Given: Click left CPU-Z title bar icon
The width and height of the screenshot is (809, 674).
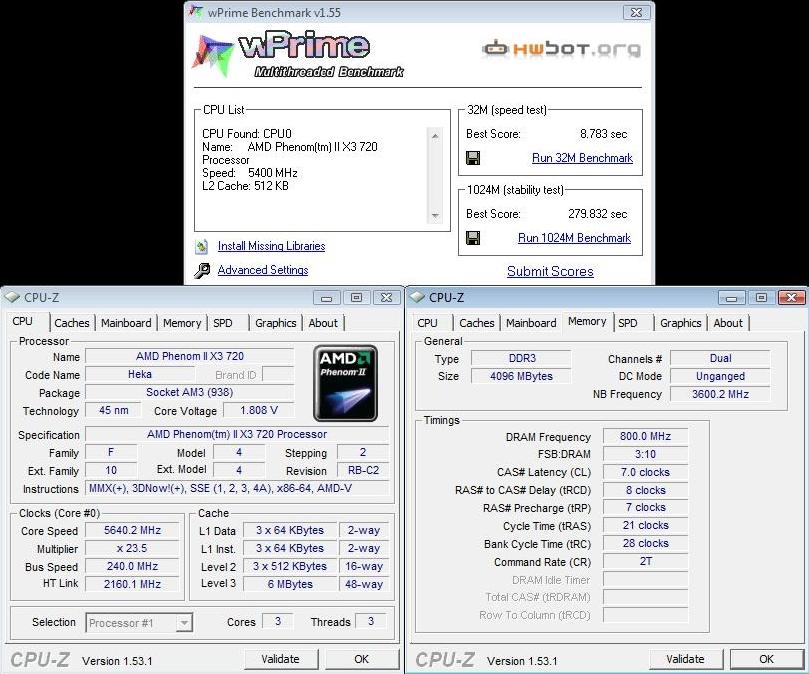Looking at the screenshot, I should point(11,297).
